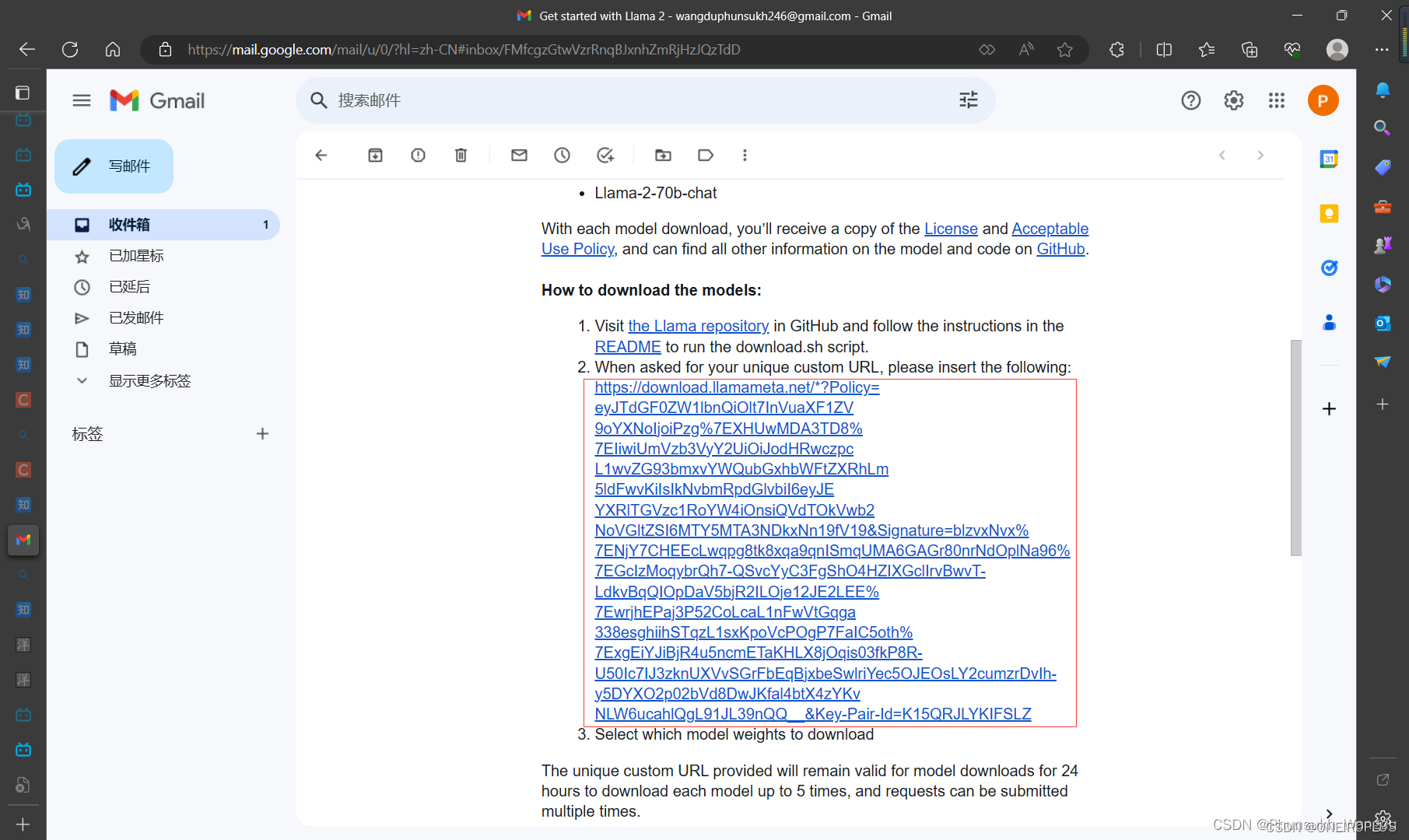Viewport: 1409px width, 840px height.
Task: Open Edge sidebar notifications bell
Action: (x=1383, y=89)
